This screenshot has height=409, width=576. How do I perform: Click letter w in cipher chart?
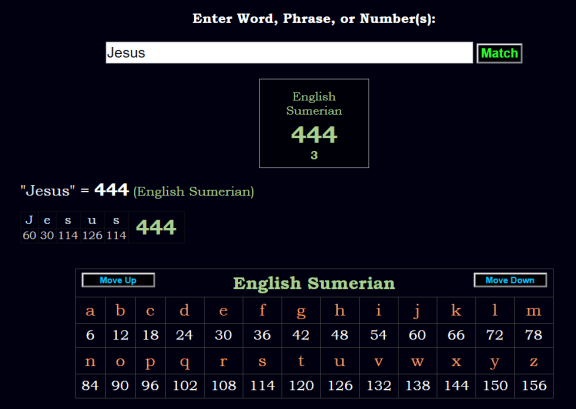click(417, 361)
